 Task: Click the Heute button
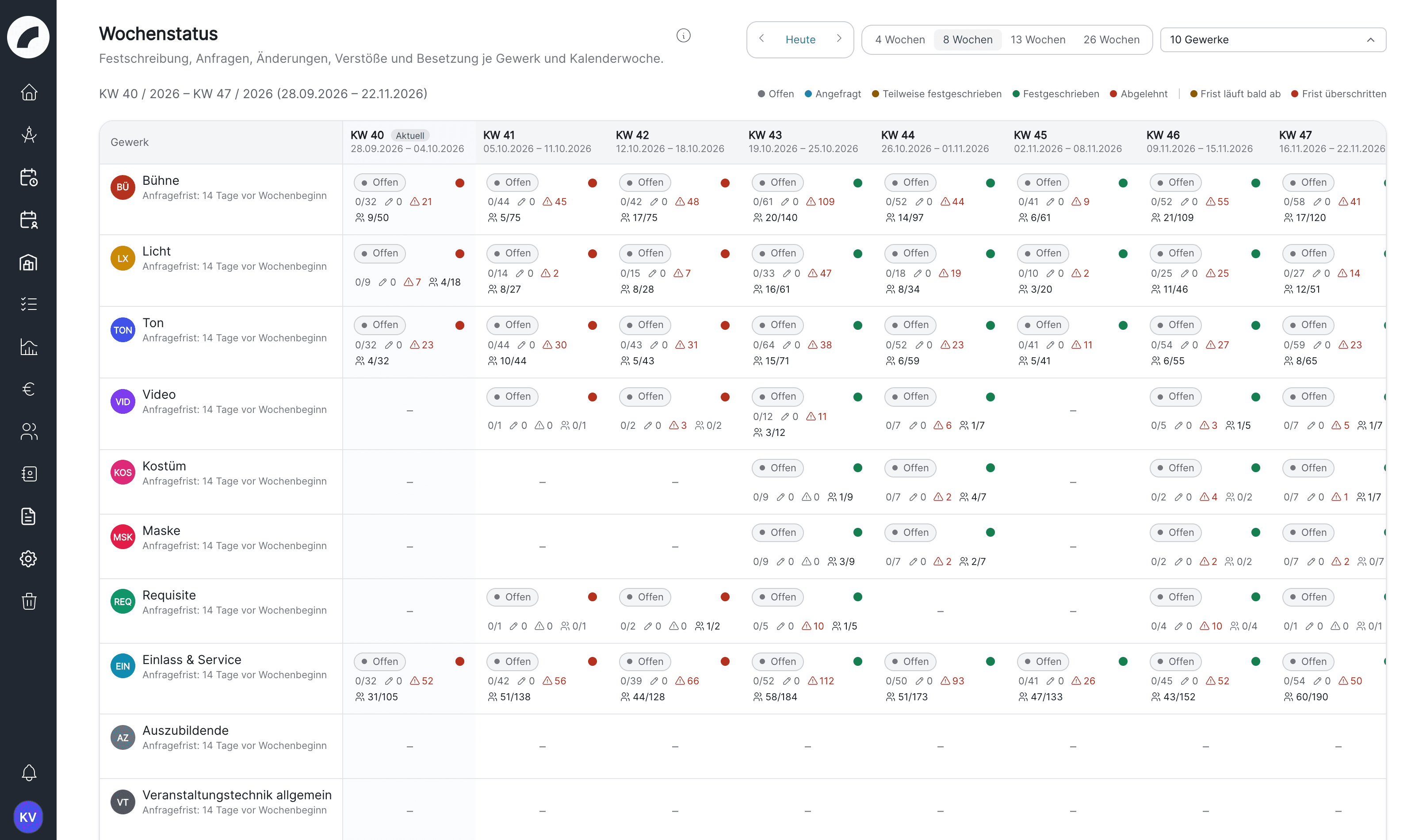coord(800,40)
